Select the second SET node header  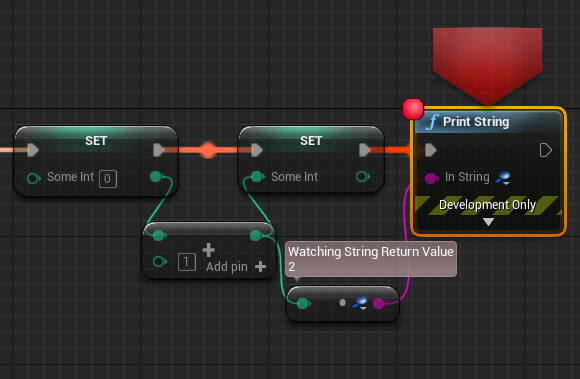coord(311,141)
